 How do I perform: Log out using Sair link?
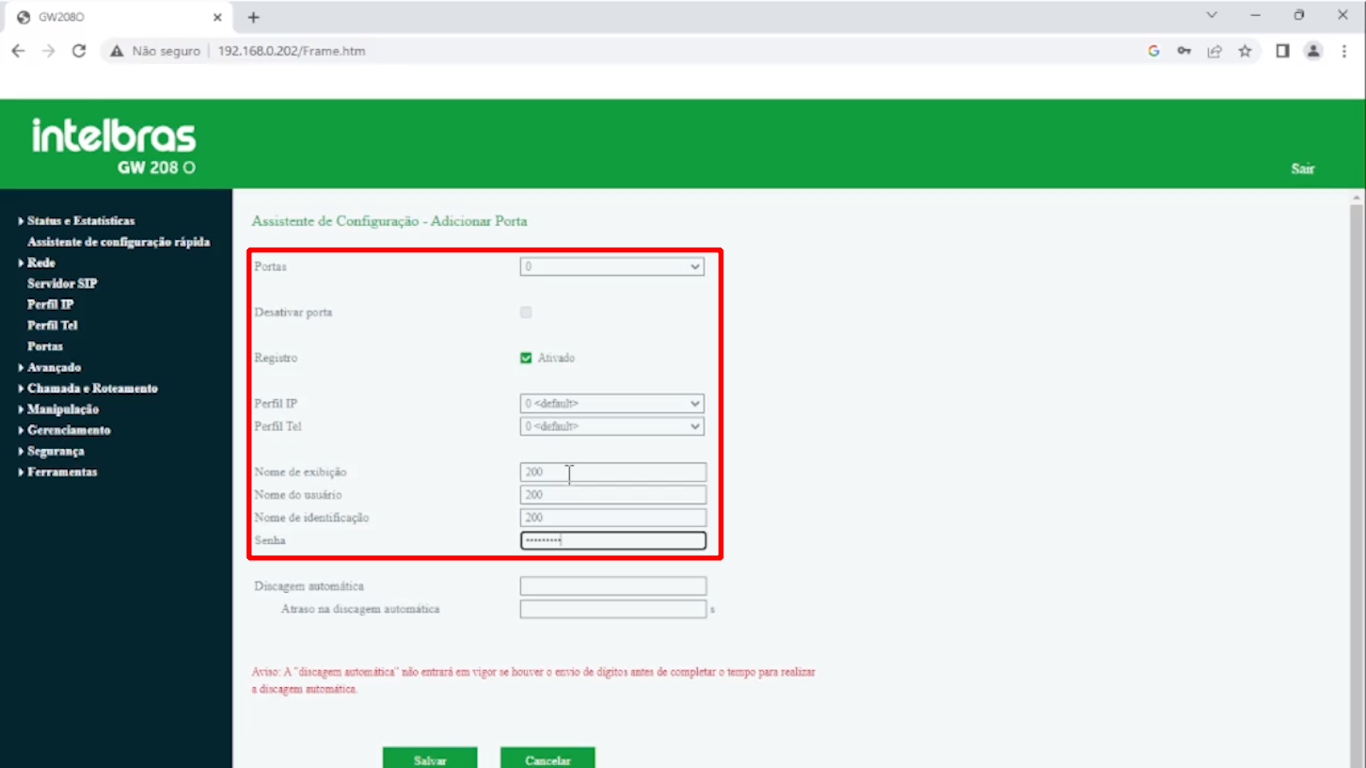(1302, 169)
